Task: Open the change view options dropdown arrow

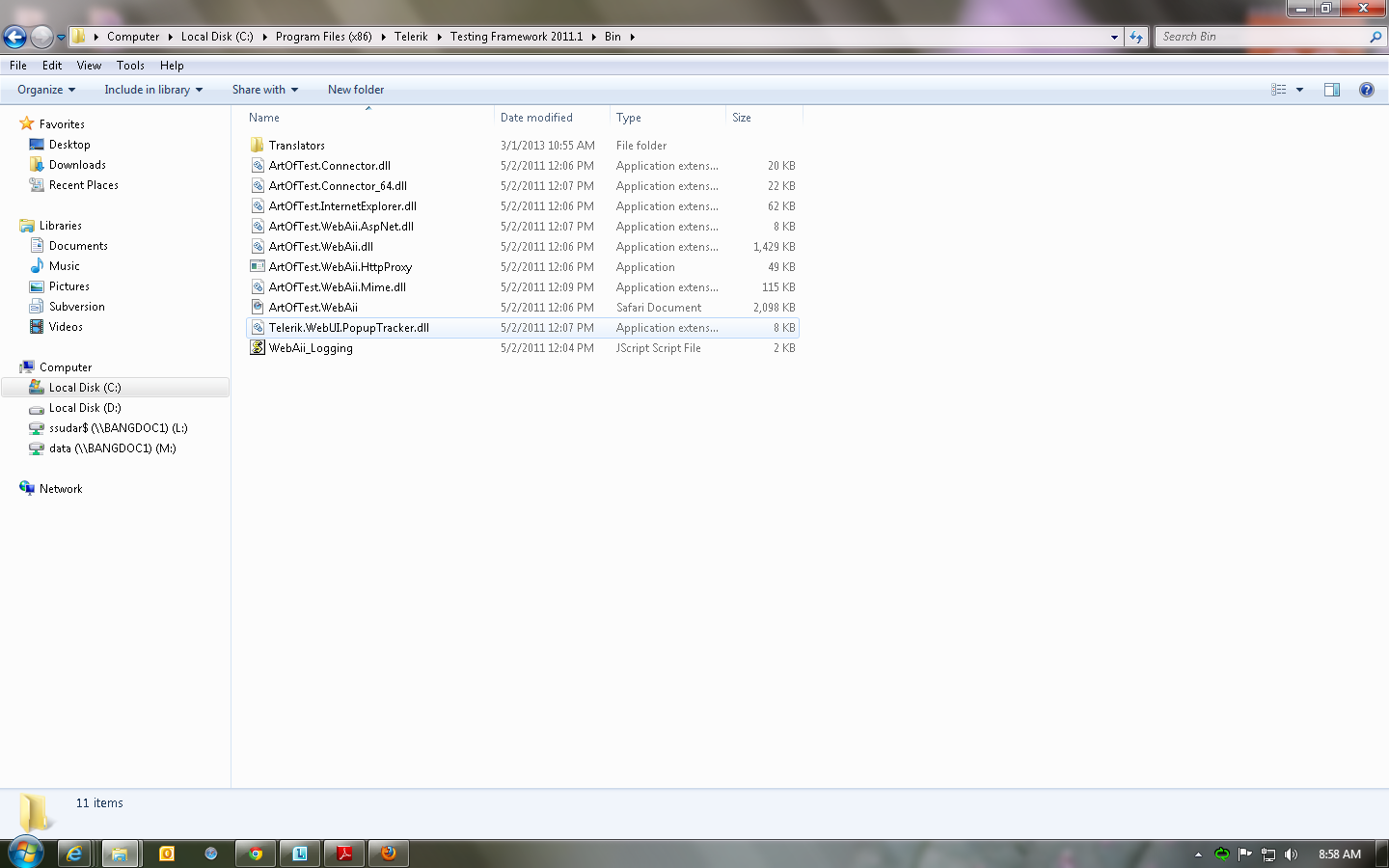Action: (1299, 90)
